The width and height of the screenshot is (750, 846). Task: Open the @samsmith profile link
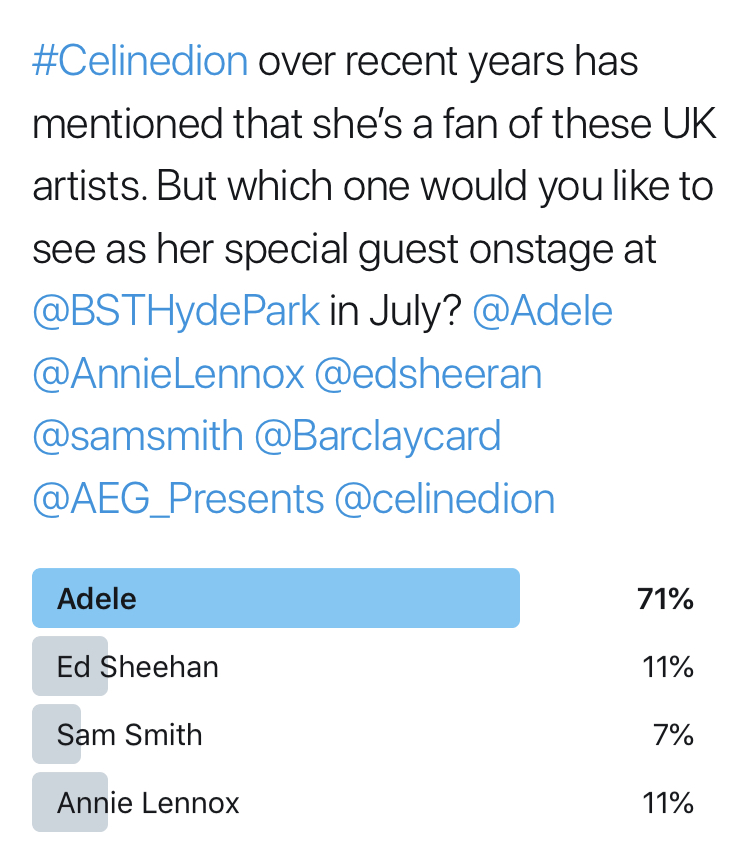click(x=138, y=436)
